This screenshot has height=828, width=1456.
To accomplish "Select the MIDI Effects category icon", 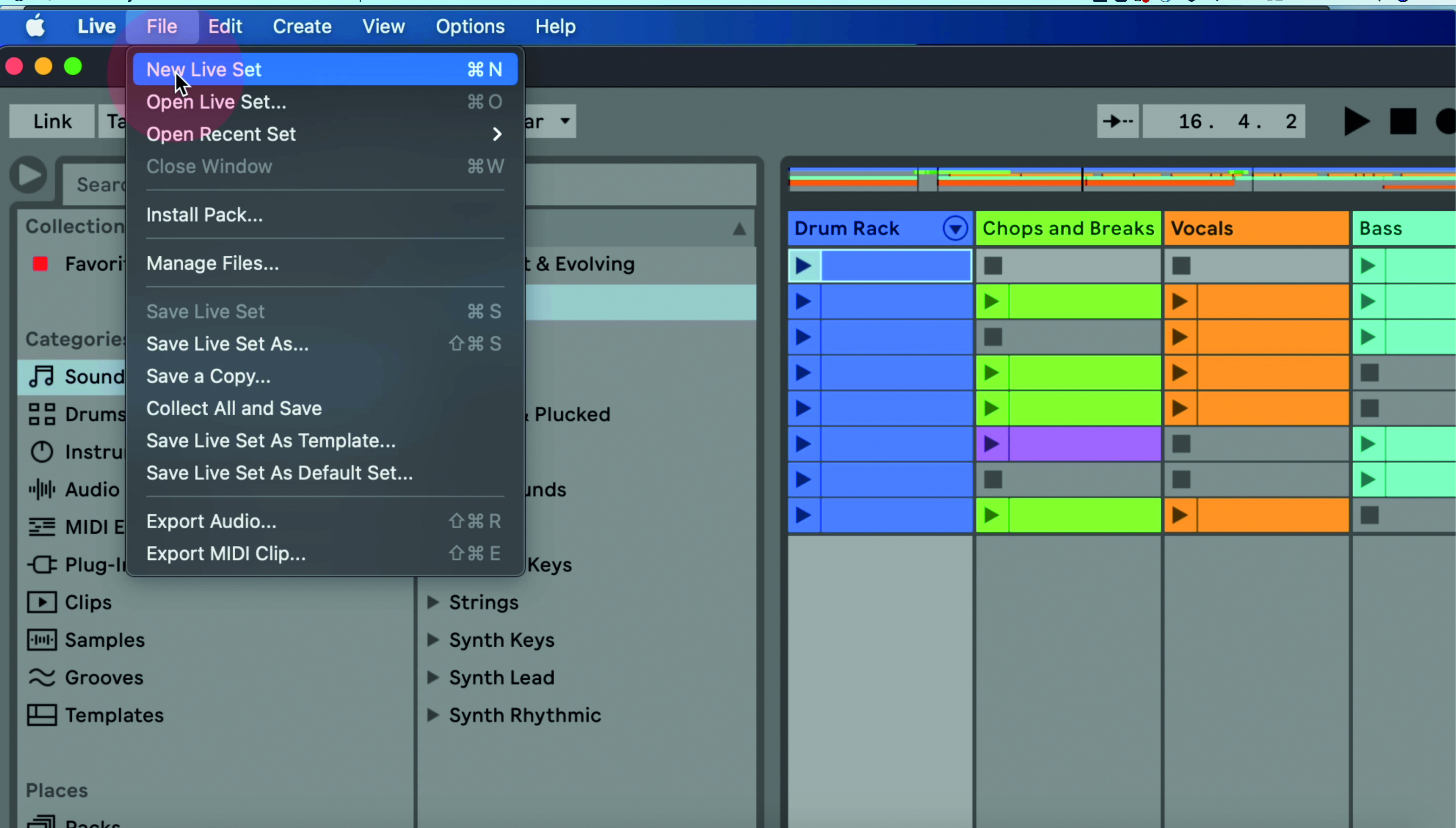I will pos(41,527).
